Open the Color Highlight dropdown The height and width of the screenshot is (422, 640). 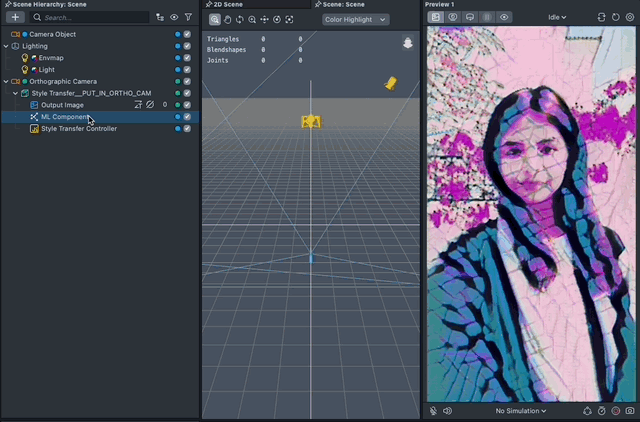coord(355,19)
